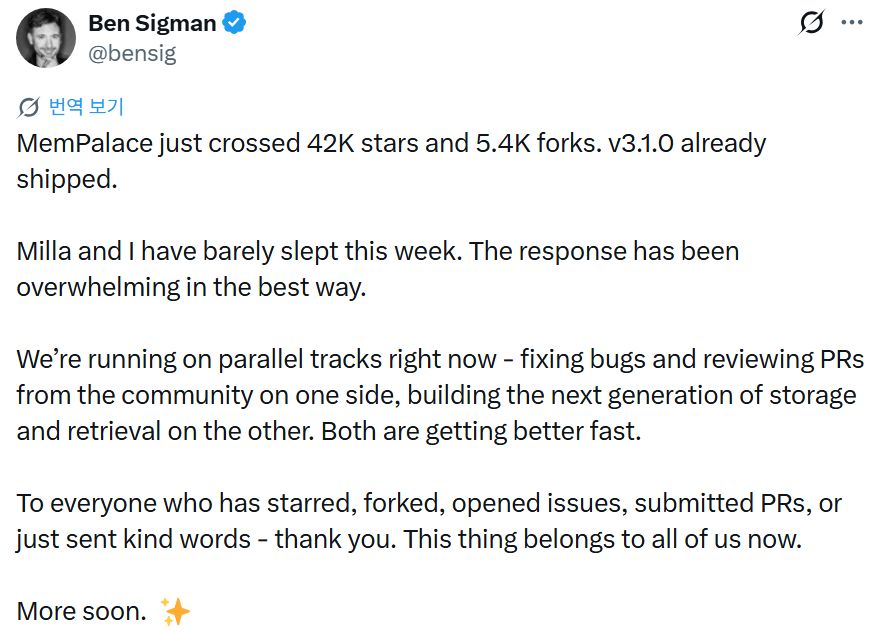Image resolution: width=884 pixels, height=634 pixels.
Task: Open the @bensig handle link
Action: point(132,53)
